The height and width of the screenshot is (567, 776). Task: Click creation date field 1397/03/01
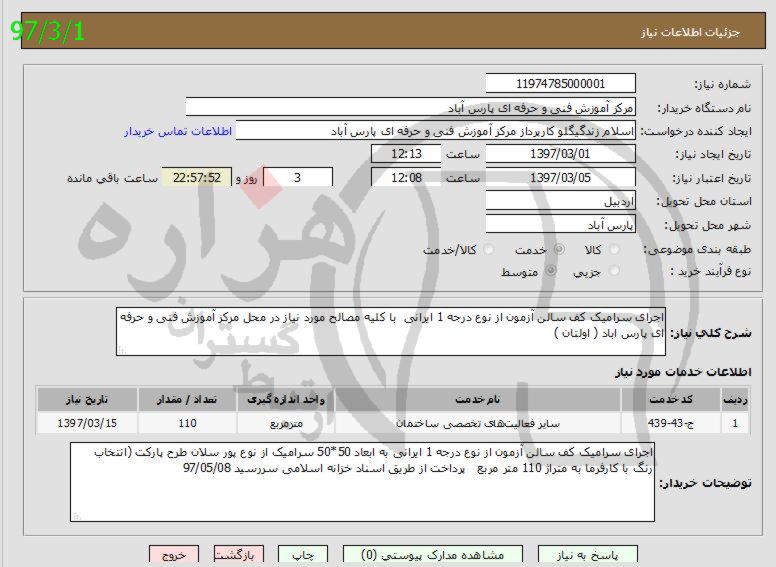coord(560,154)
